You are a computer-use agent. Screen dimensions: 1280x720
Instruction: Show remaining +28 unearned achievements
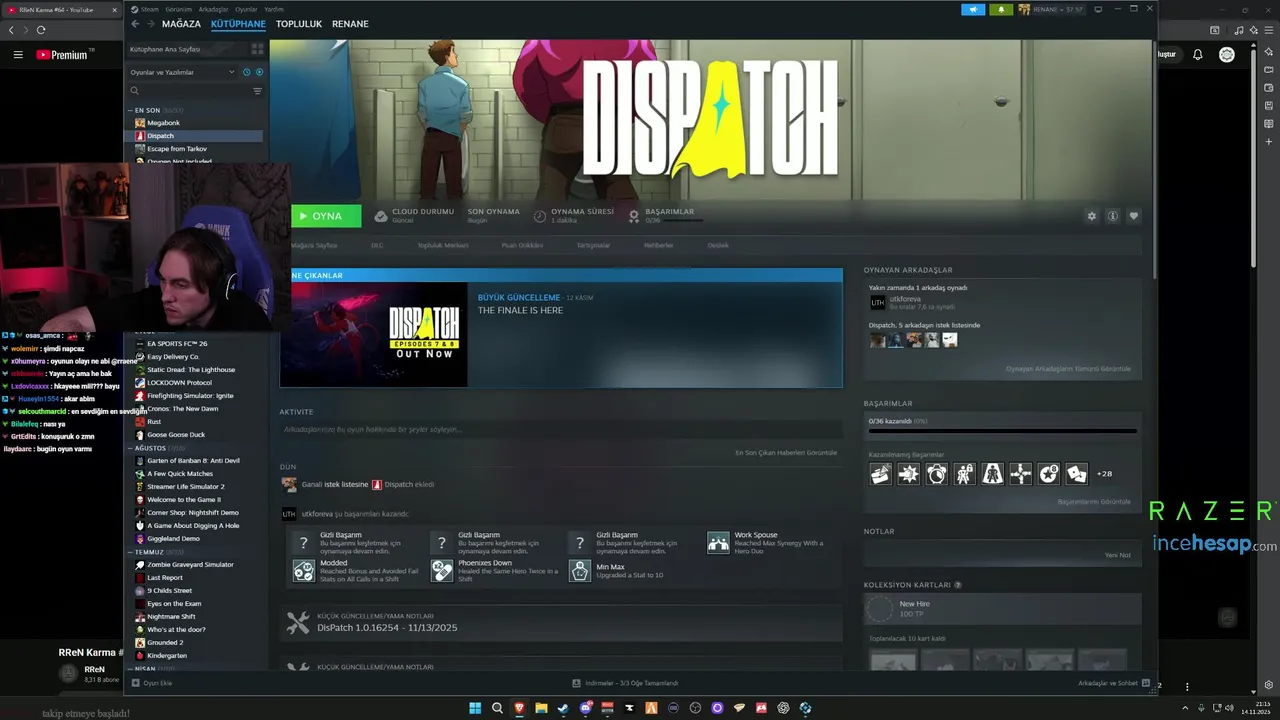tap(1104, 474)
